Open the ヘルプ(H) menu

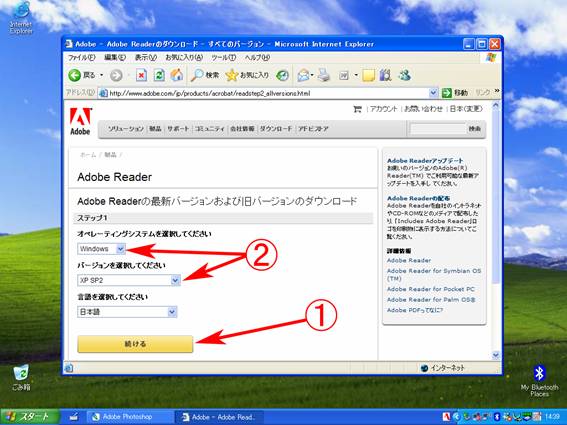(x=257, y=58)
